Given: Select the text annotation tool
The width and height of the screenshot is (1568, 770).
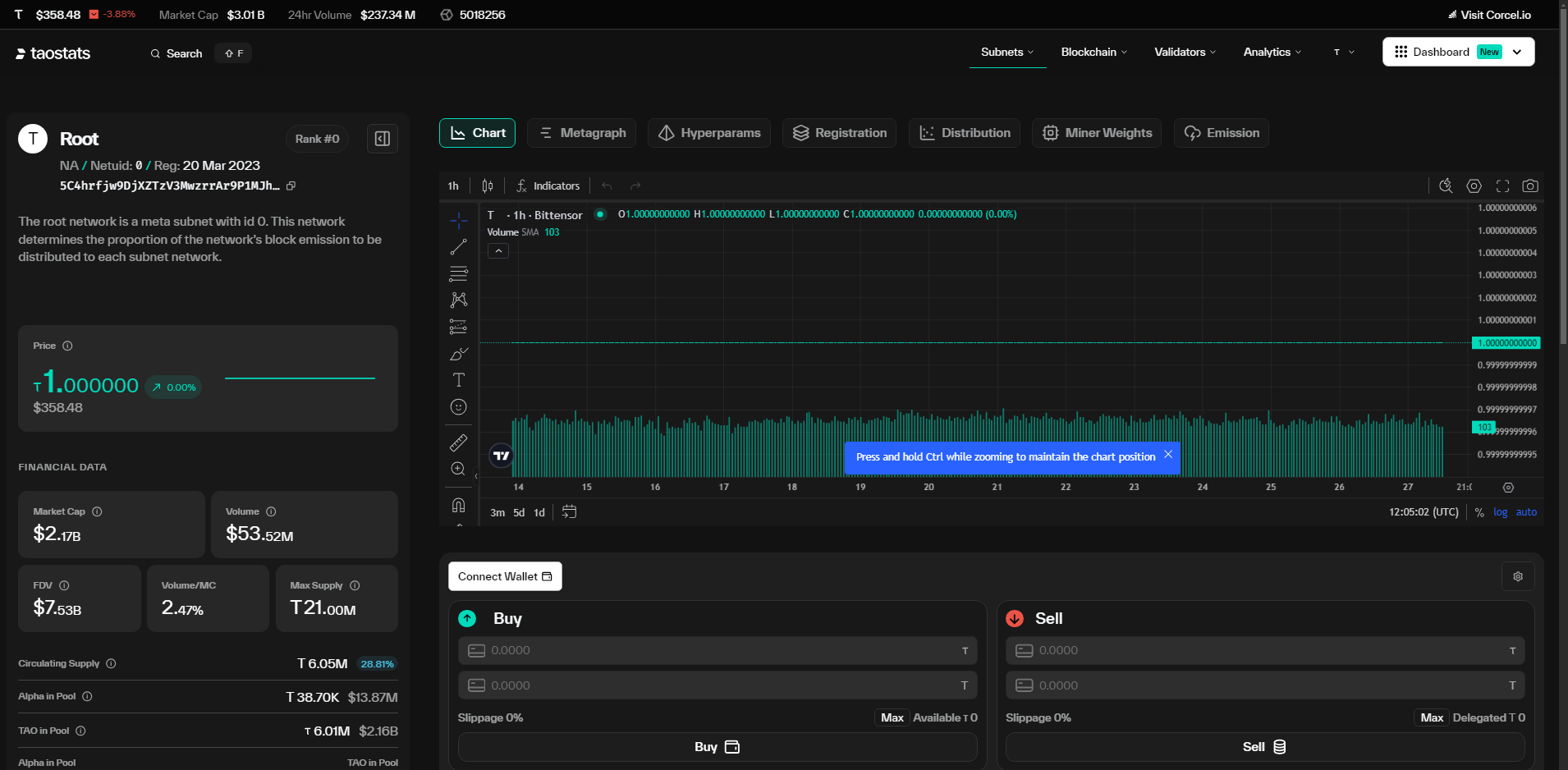Looking at the screenshot, I should pos(458,380).
